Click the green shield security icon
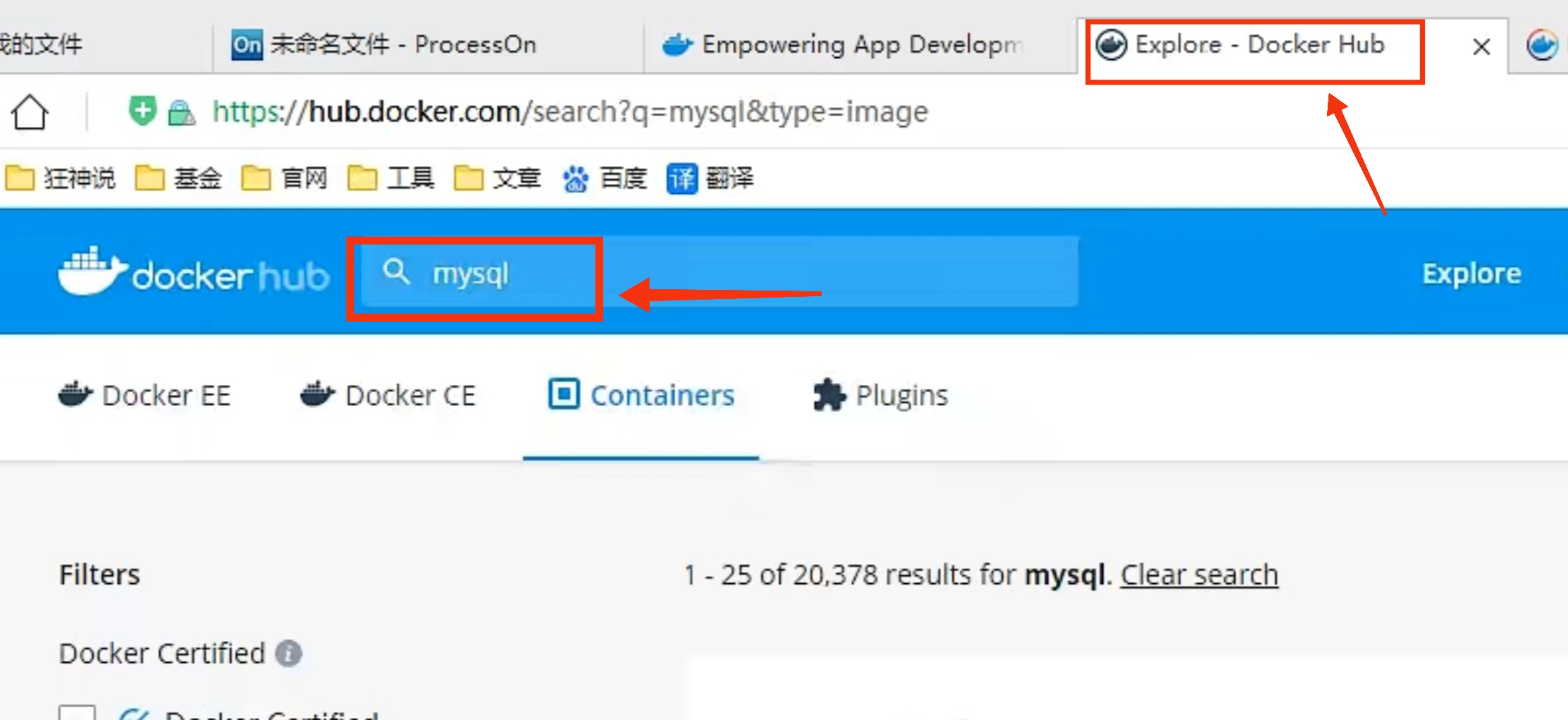 [x=142, y=111]
